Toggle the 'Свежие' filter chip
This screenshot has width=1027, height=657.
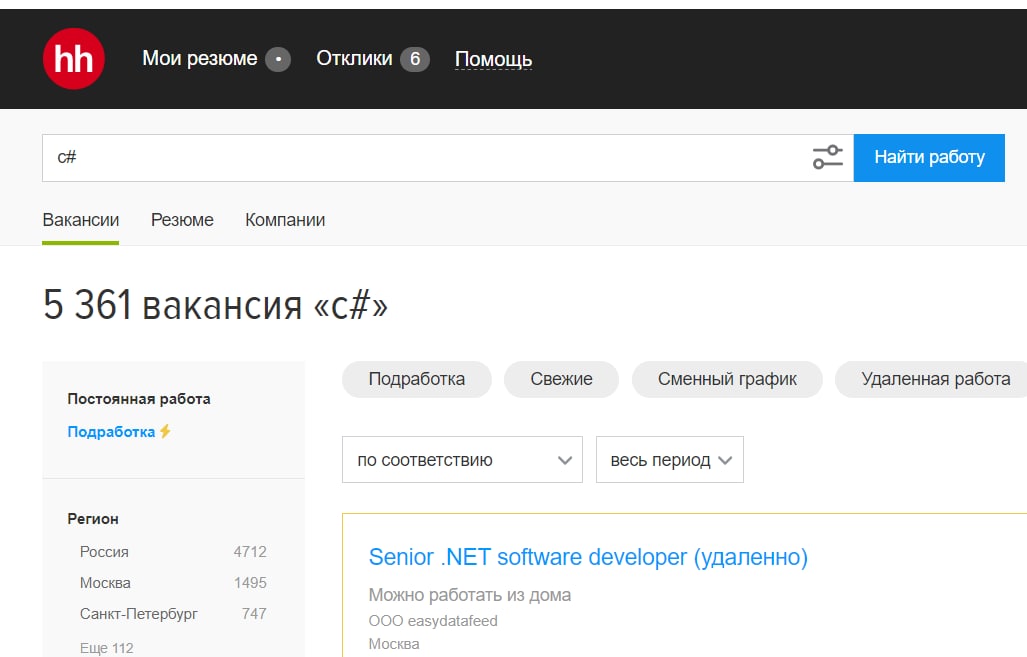561,379
